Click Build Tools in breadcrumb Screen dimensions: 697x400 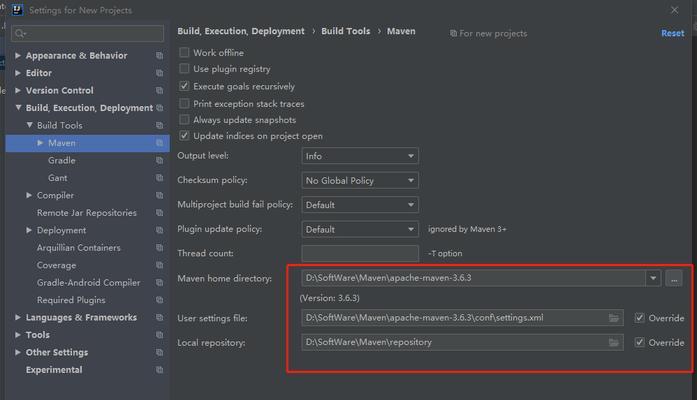coord(345,31)
